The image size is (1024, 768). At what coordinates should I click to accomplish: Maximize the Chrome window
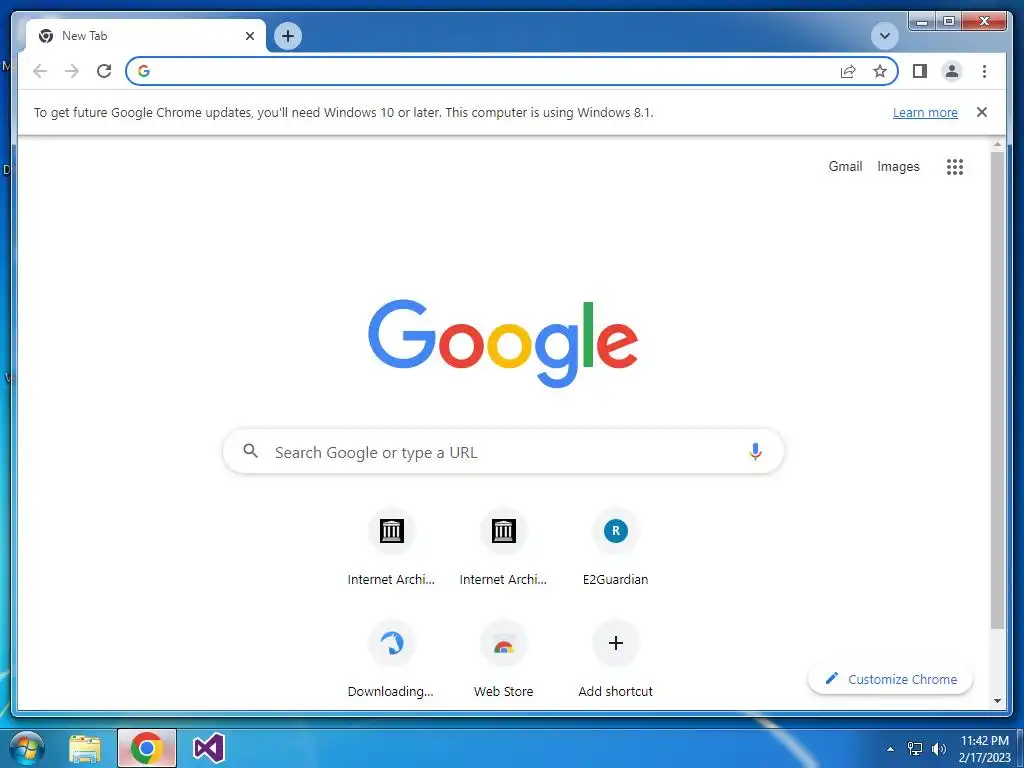[x=948, y=22]
